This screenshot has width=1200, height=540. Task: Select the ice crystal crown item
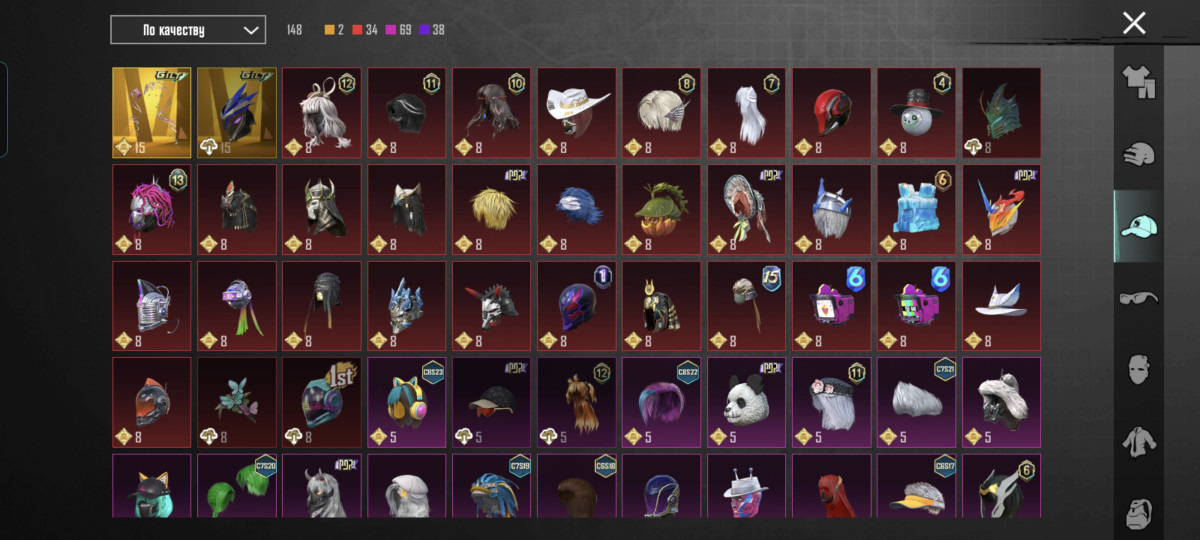(x=916, y=209)
